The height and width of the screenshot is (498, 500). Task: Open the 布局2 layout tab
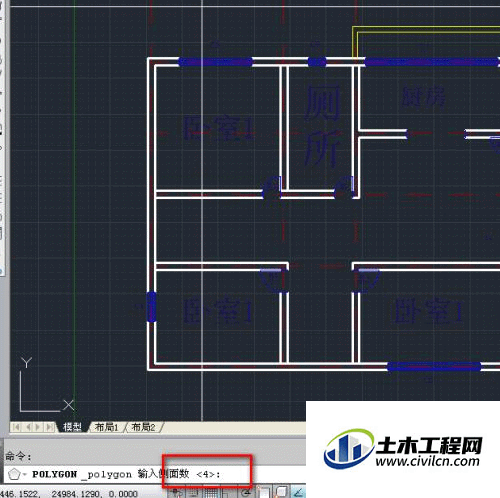pyautogui.click(x=144, y=427)
